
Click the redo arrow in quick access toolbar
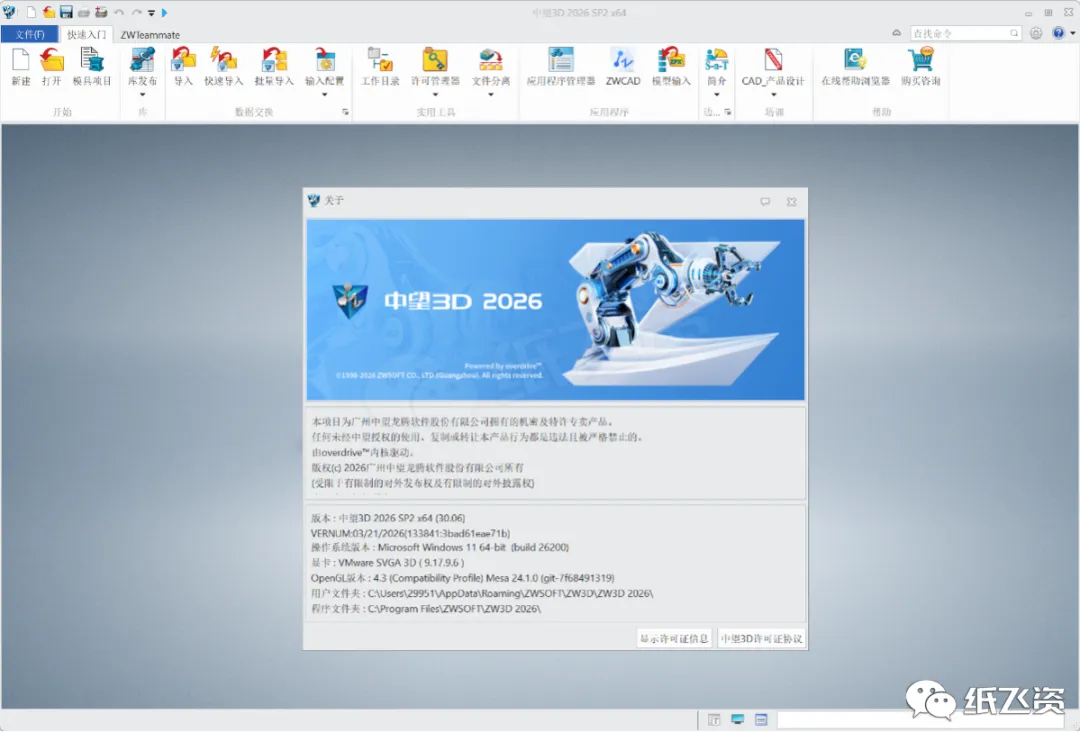(136, 12)
